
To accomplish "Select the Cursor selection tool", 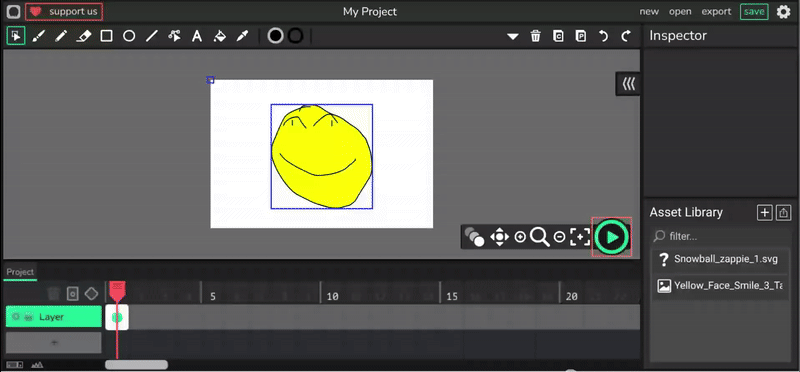I will pos(16,36).
